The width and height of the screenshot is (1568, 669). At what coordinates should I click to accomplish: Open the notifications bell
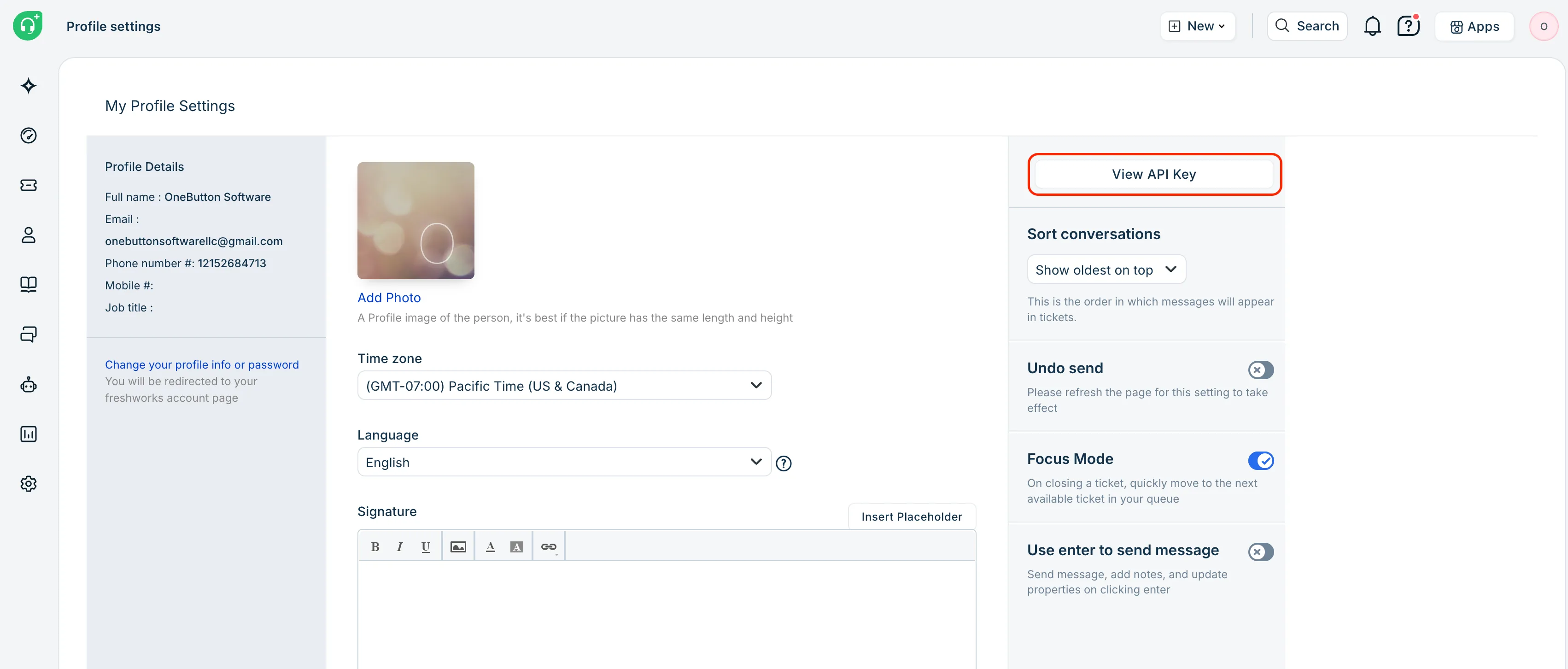(1372, 26)
